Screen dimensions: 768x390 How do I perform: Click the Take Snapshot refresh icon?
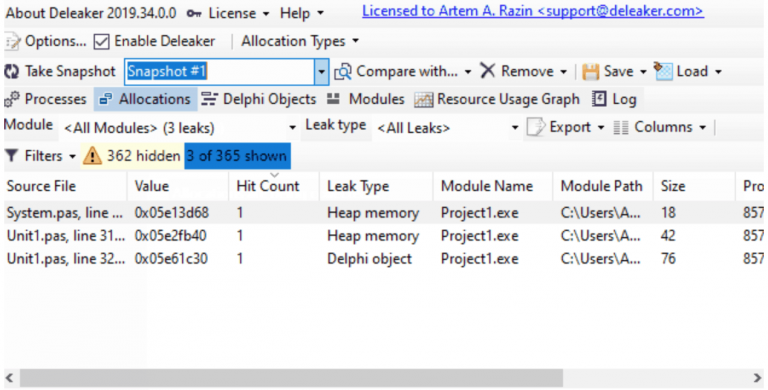[x=11, y=72]
